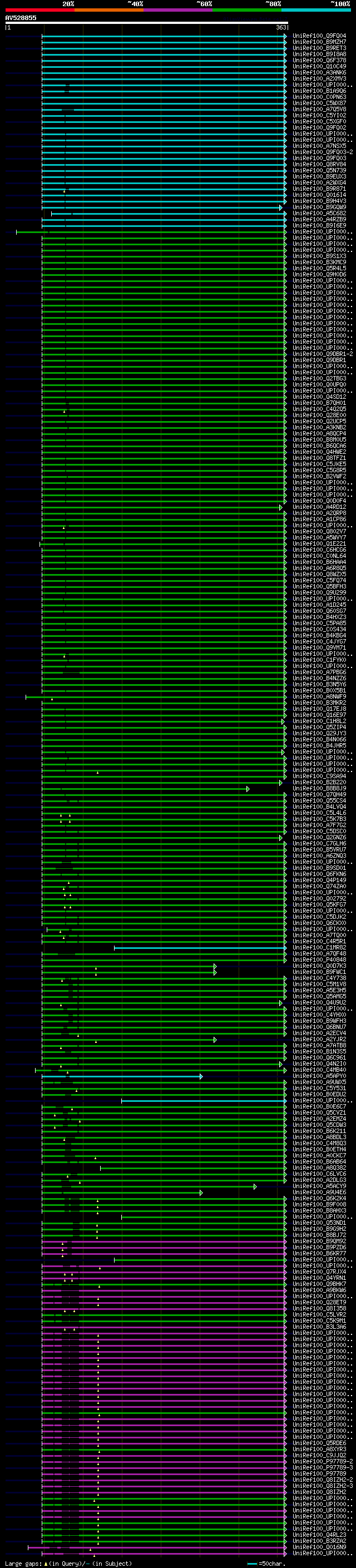Viewport: 356px width, 1568px height.
Task: Open UniRef100_B8B8J9 entry
Action: point(319,788)
